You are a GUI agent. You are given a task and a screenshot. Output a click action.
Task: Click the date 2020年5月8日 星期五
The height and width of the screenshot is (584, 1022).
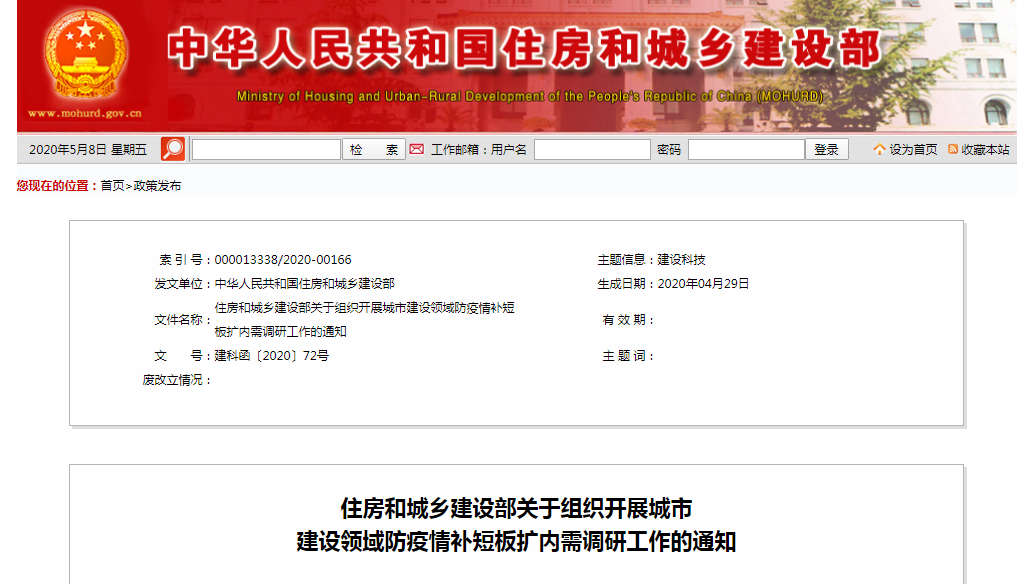click(88, 150)
